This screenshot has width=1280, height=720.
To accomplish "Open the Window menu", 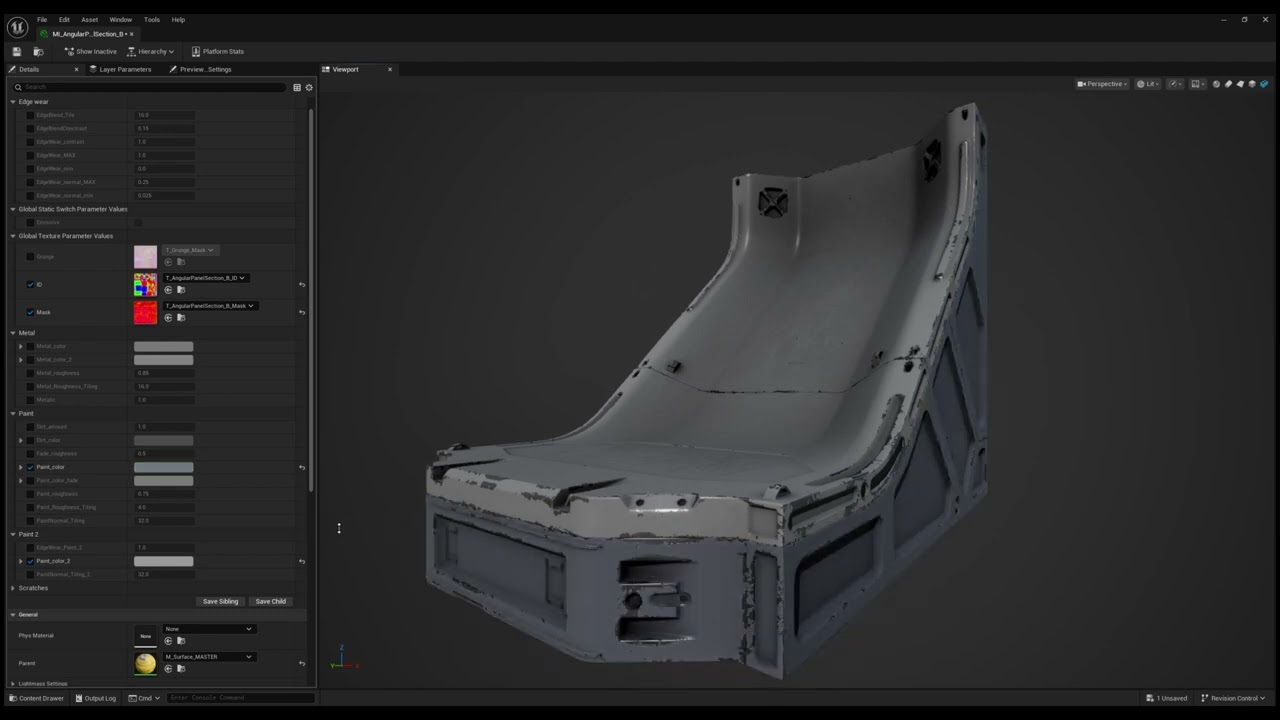I will 121,19.
